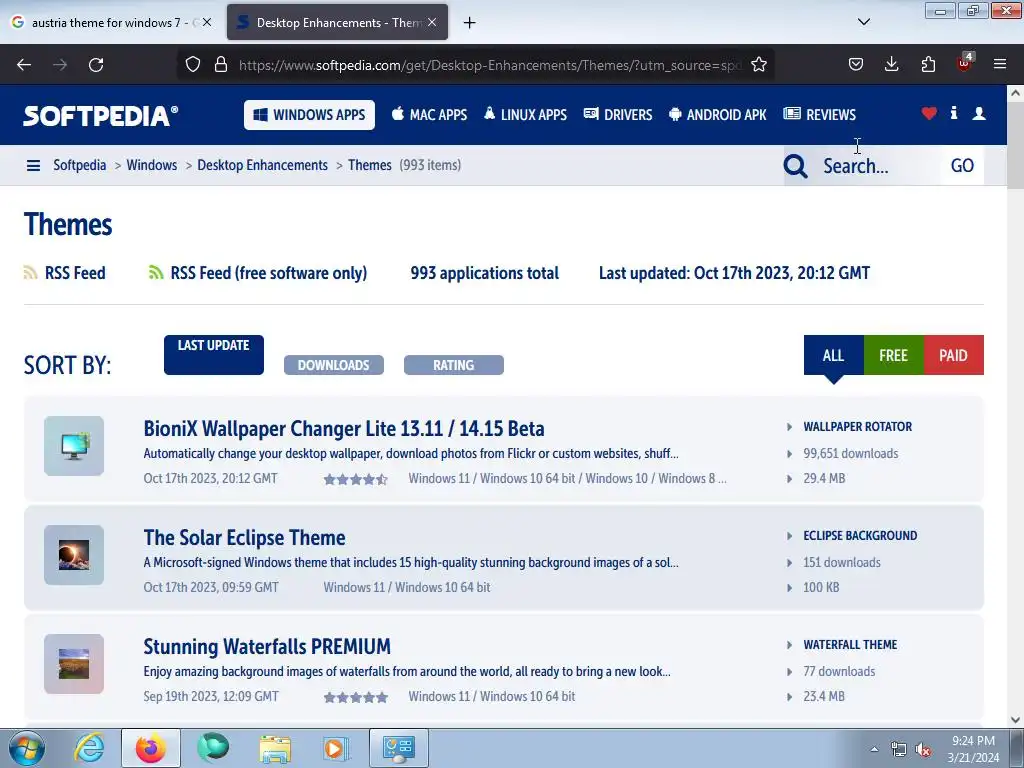The height and width of the screenshot is (768, 1024).
Task: Reload the current page
Action: pos(96,65)
